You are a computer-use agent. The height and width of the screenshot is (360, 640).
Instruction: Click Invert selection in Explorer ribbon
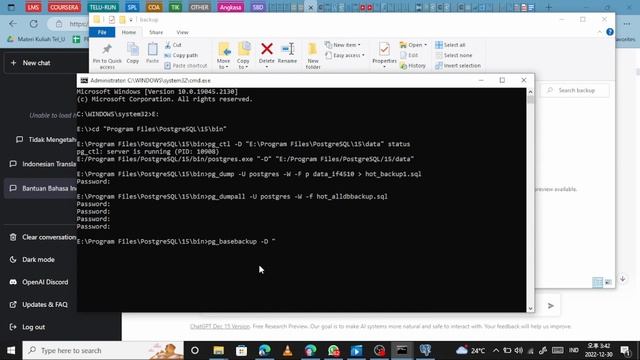tap(458, 65)
